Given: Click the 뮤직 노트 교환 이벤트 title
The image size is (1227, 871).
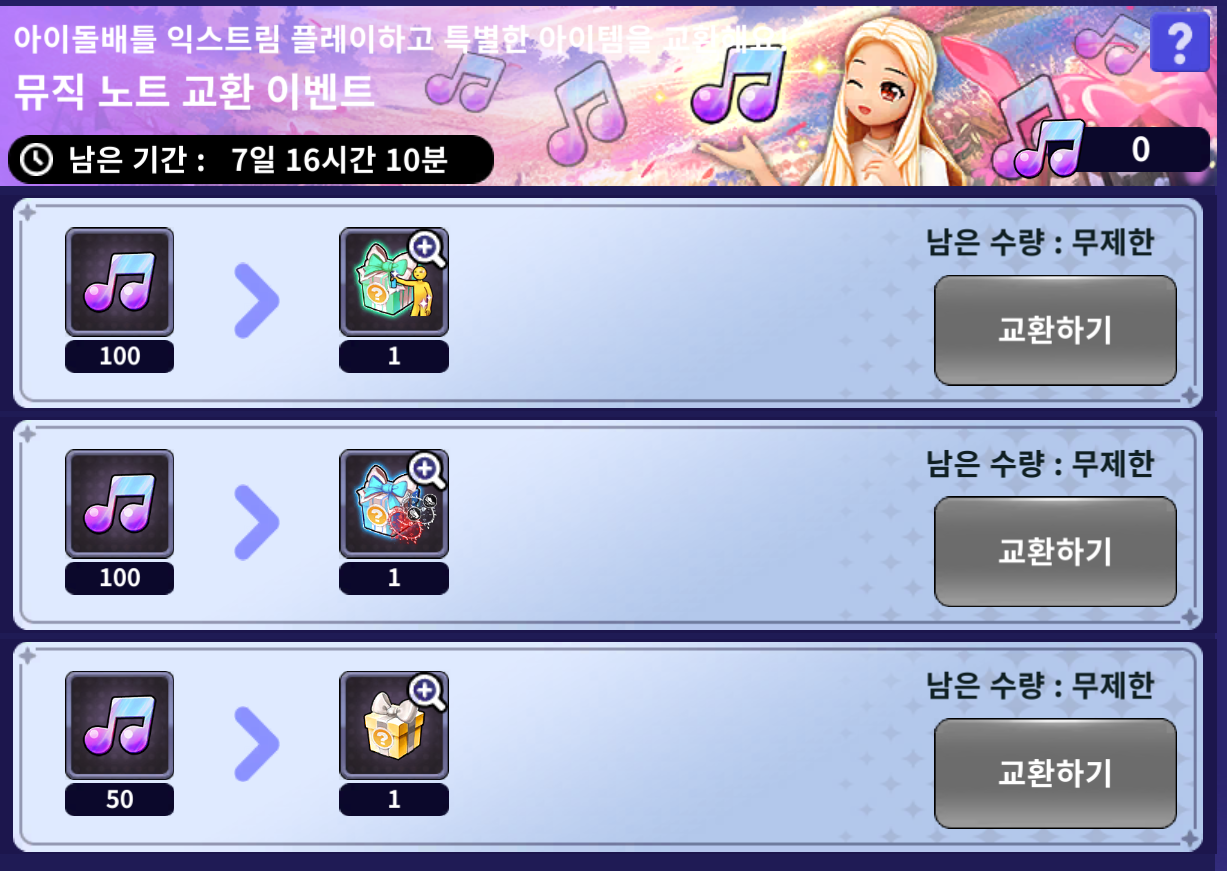Looking at the screenshot, I should coord(194,93).
